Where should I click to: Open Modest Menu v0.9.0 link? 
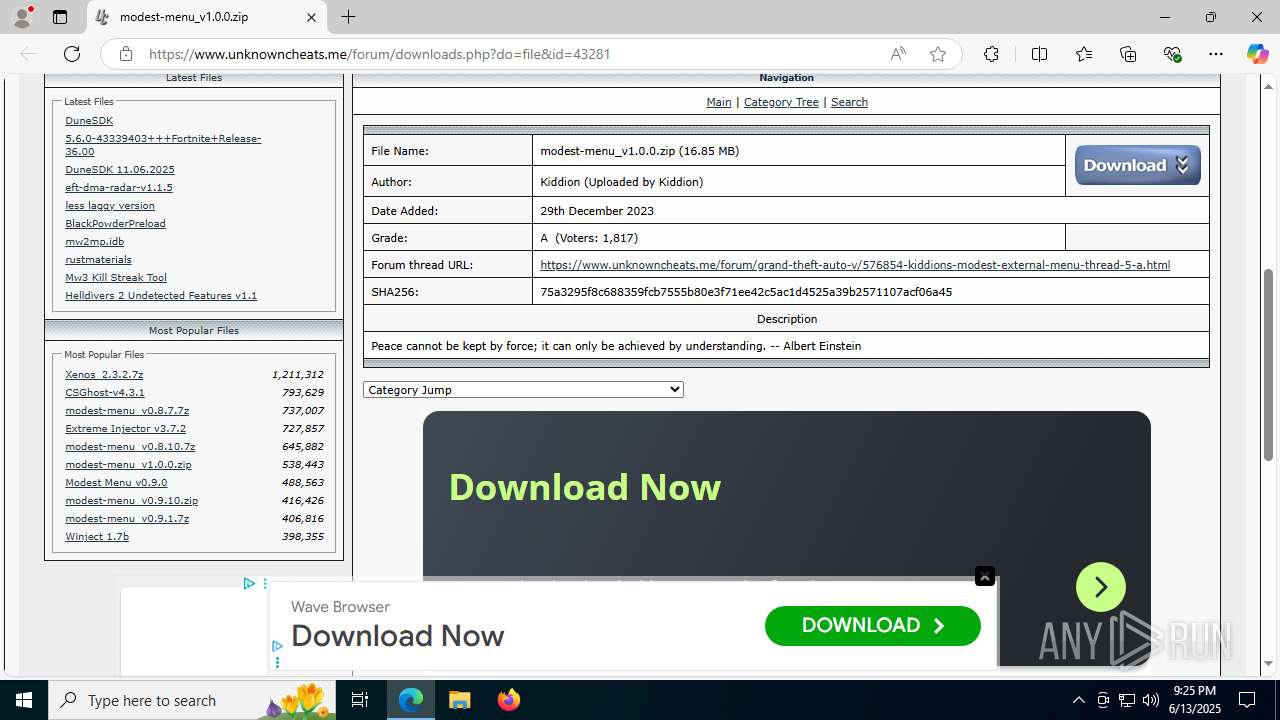[x=116, y=483]
